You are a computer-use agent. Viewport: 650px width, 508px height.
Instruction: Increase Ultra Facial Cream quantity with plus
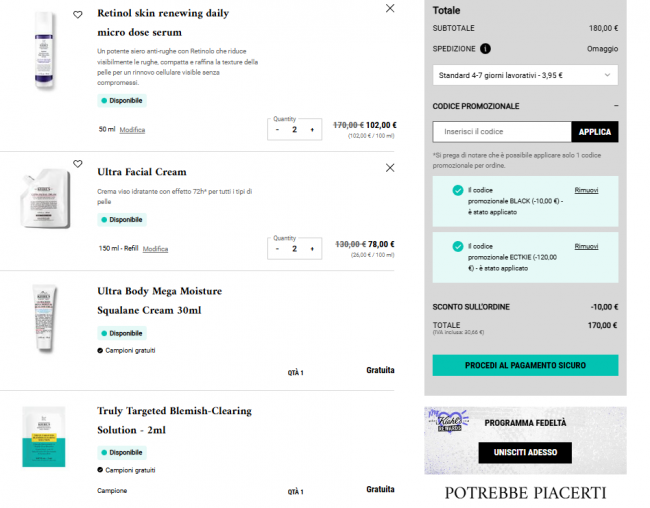tap(311, 248)
